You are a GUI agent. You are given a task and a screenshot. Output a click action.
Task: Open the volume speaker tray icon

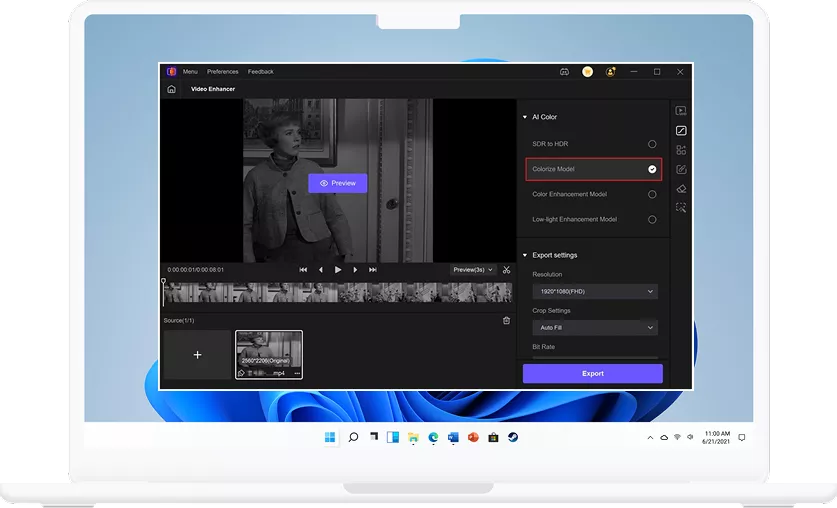tap(690, 437)
